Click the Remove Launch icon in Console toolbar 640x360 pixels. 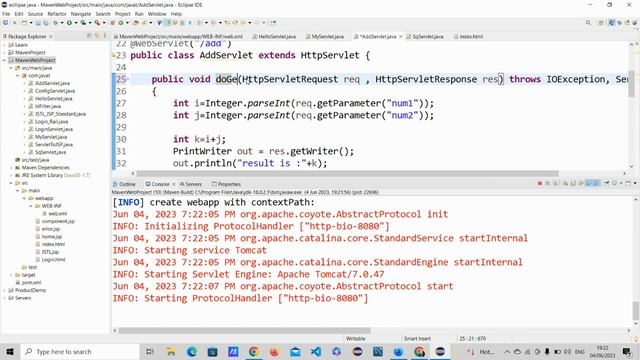coord(547,184)
